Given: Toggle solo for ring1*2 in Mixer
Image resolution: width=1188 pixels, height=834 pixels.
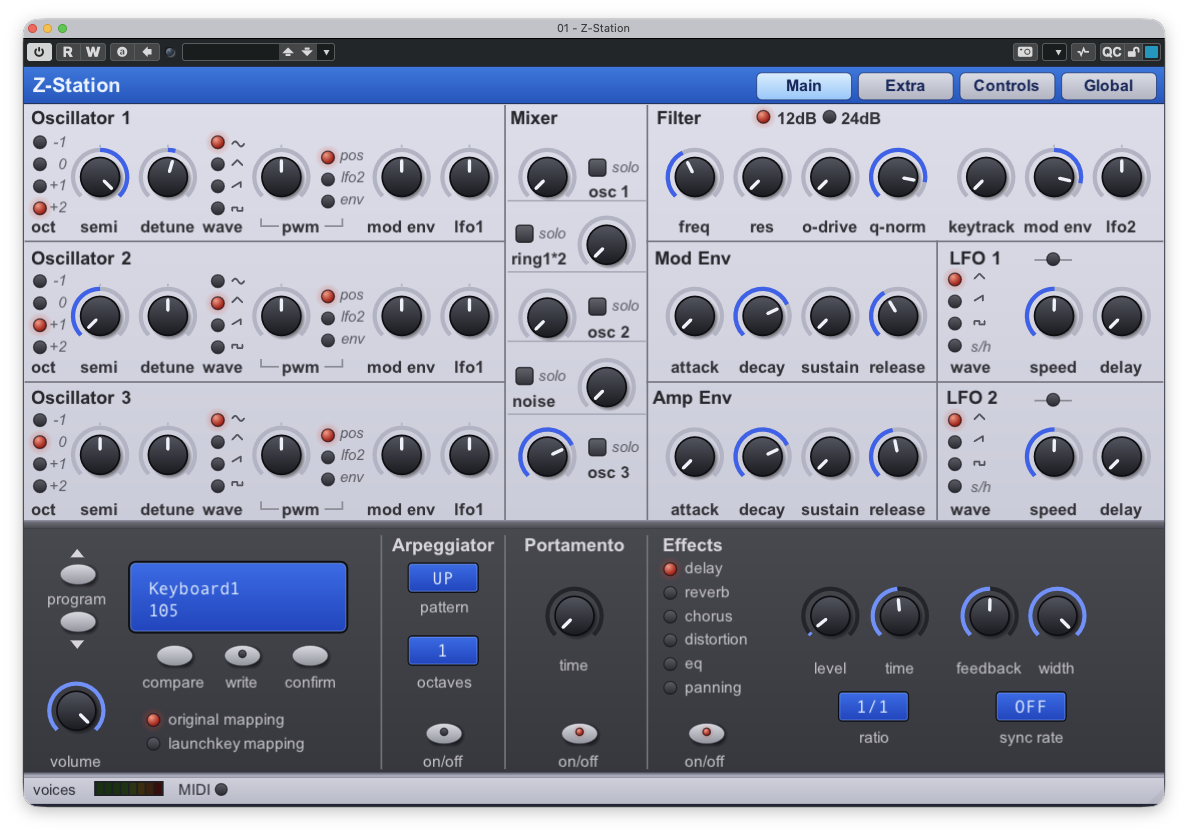Looking at the screenshot, I should (x=524, y=233).
